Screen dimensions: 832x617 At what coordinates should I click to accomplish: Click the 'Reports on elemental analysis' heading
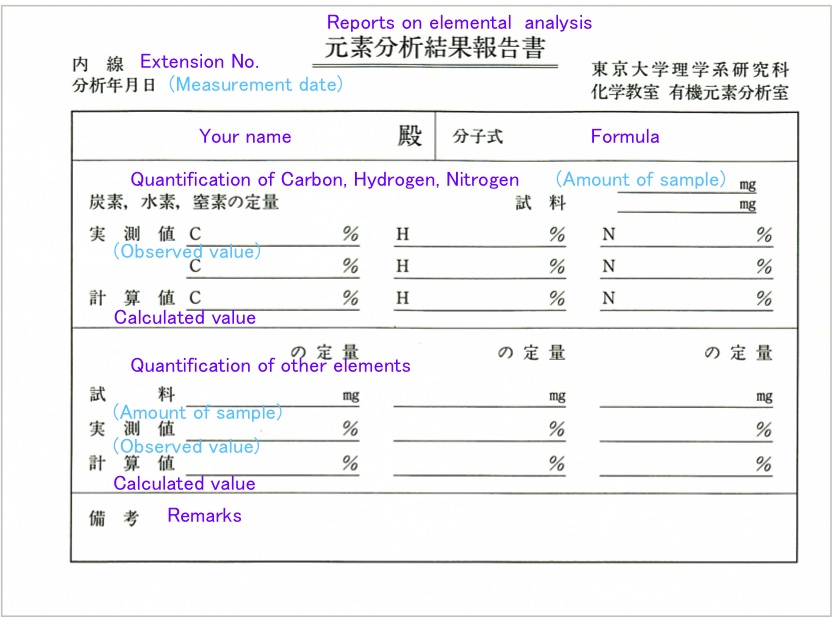(459, 23)
